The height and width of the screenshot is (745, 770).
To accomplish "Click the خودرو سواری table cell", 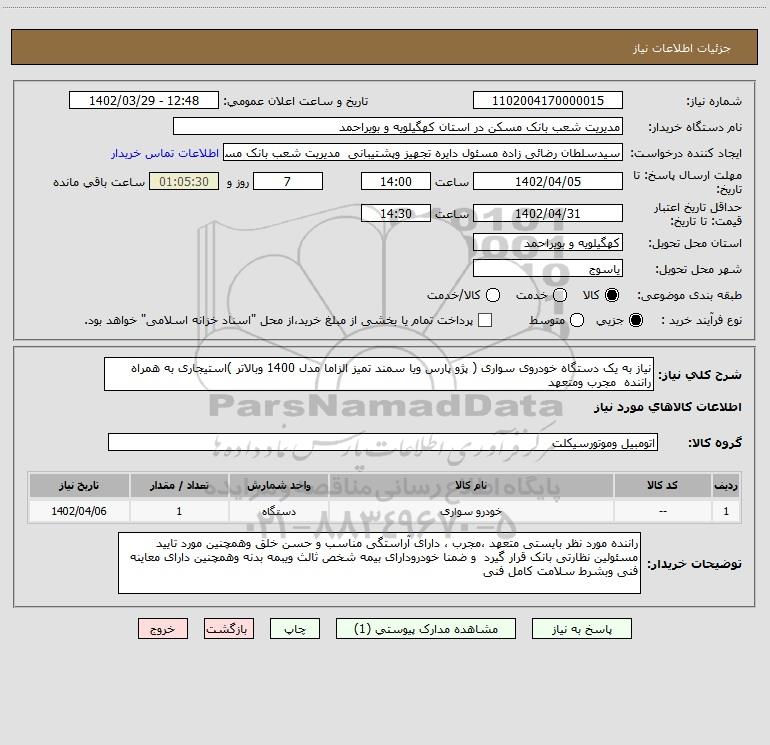I will tap(470, 511).
